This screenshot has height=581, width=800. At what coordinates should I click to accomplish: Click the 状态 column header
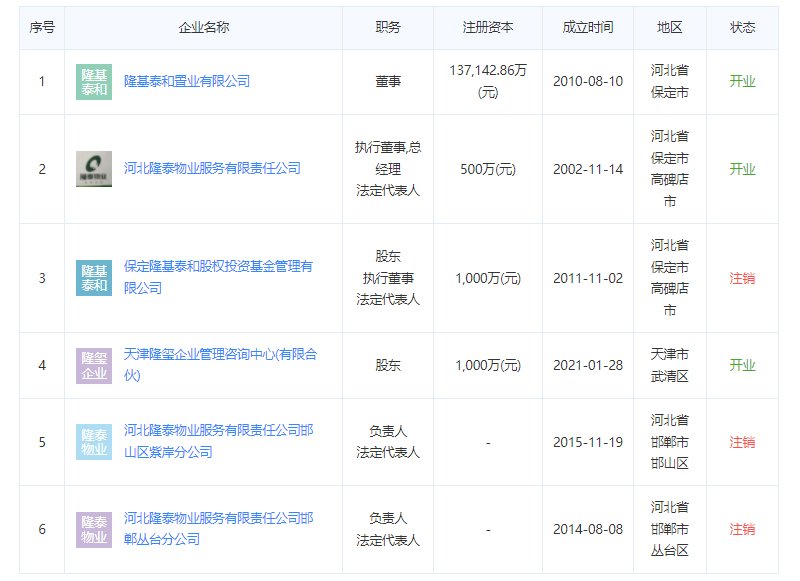[742, 28]
